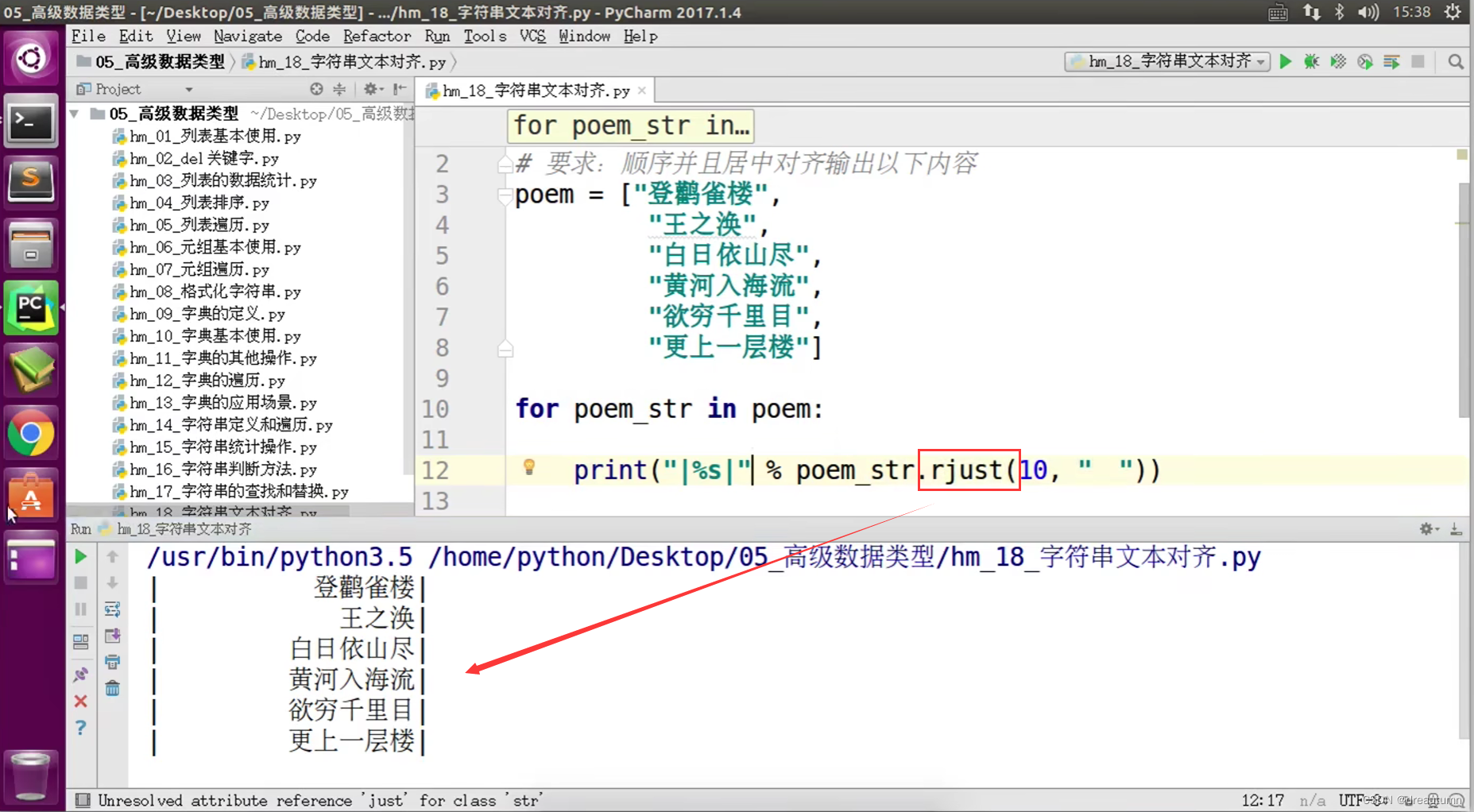Click the profile run icon
The image size is (1474, 812).
pos(1365,61)
